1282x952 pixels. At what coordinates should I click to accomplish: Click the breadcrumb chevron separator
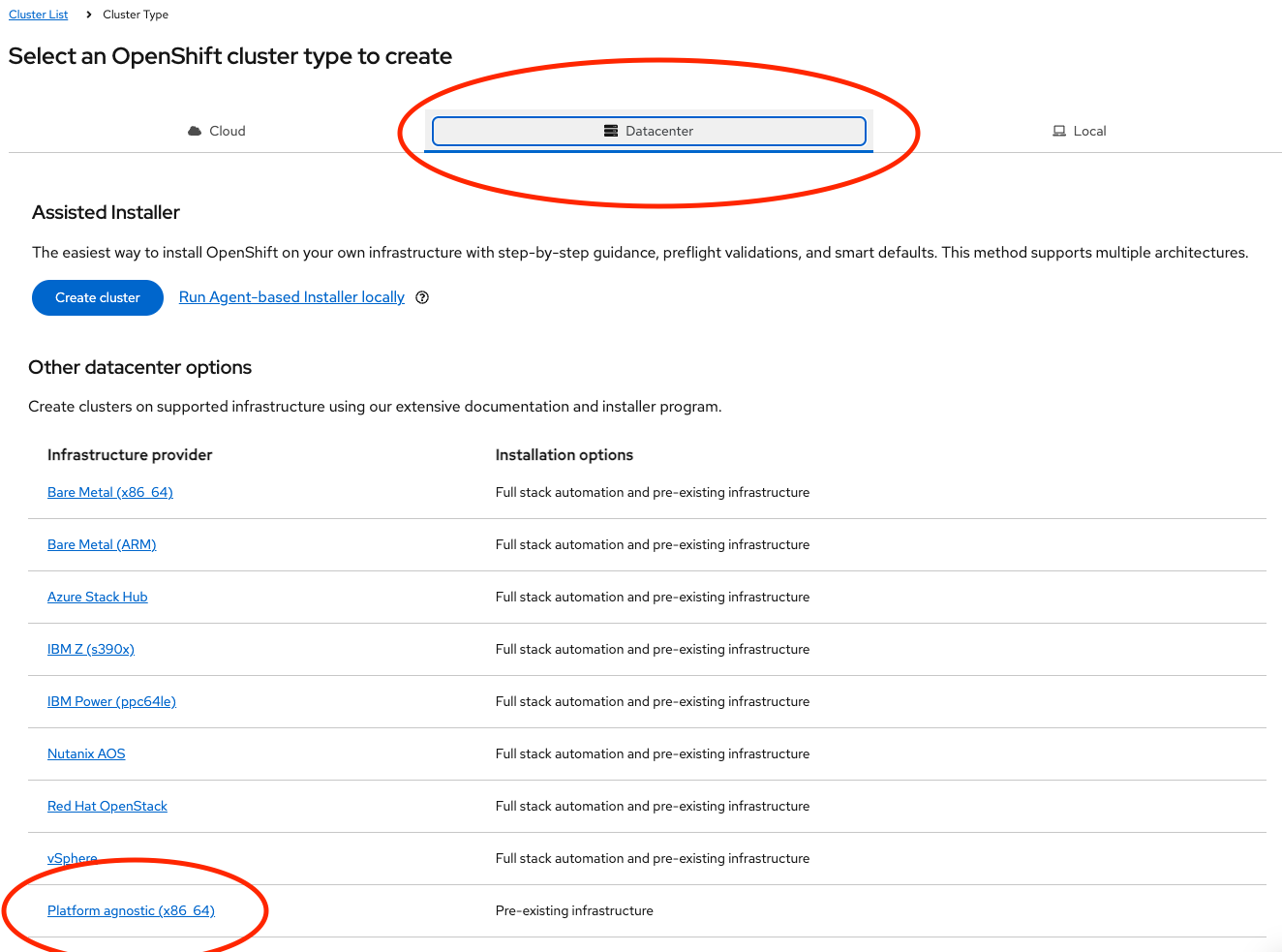pyautogui.click(x=88, y=15)
